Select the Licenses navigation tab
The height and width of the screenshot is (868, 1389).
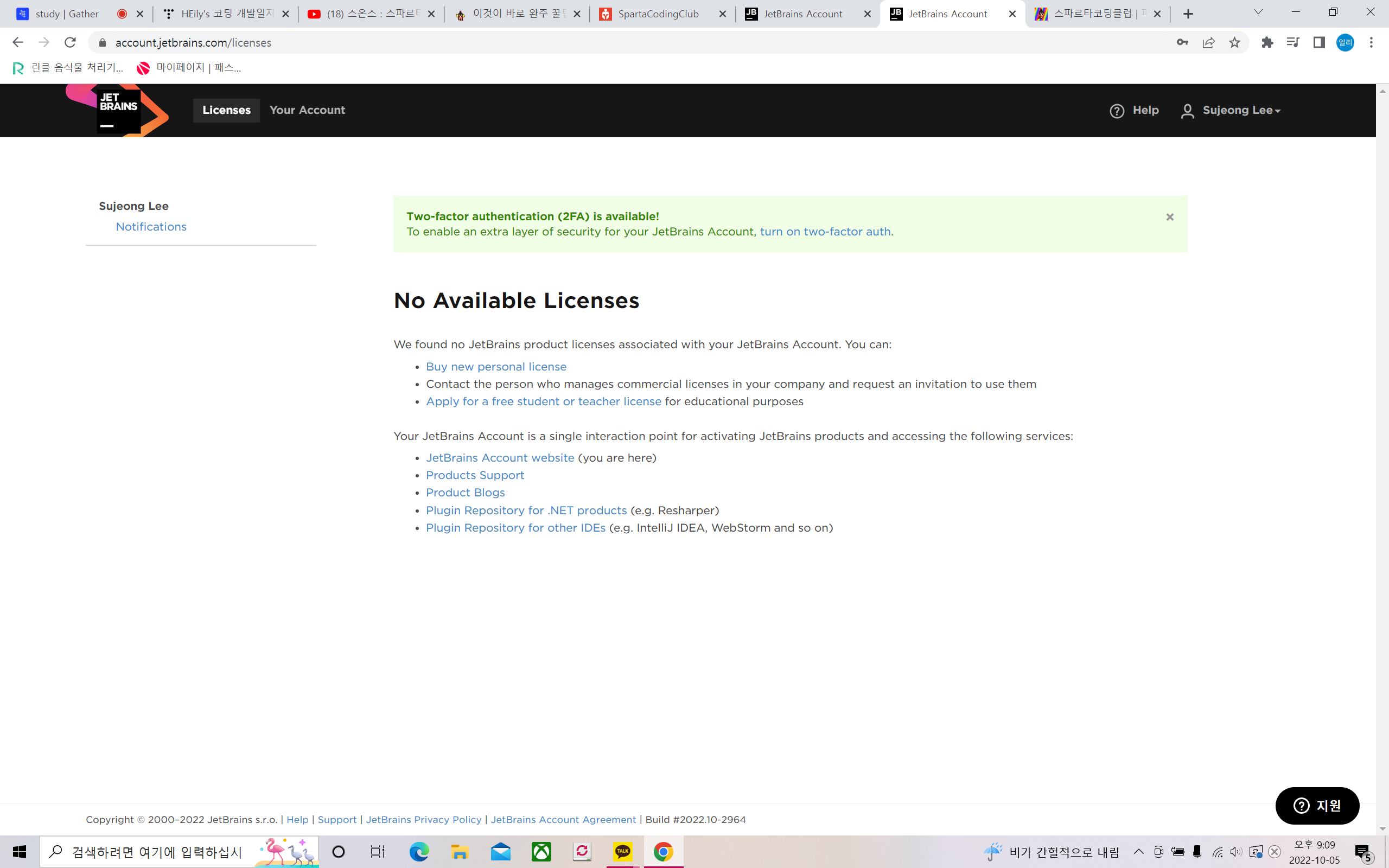(x=226, y=110)
